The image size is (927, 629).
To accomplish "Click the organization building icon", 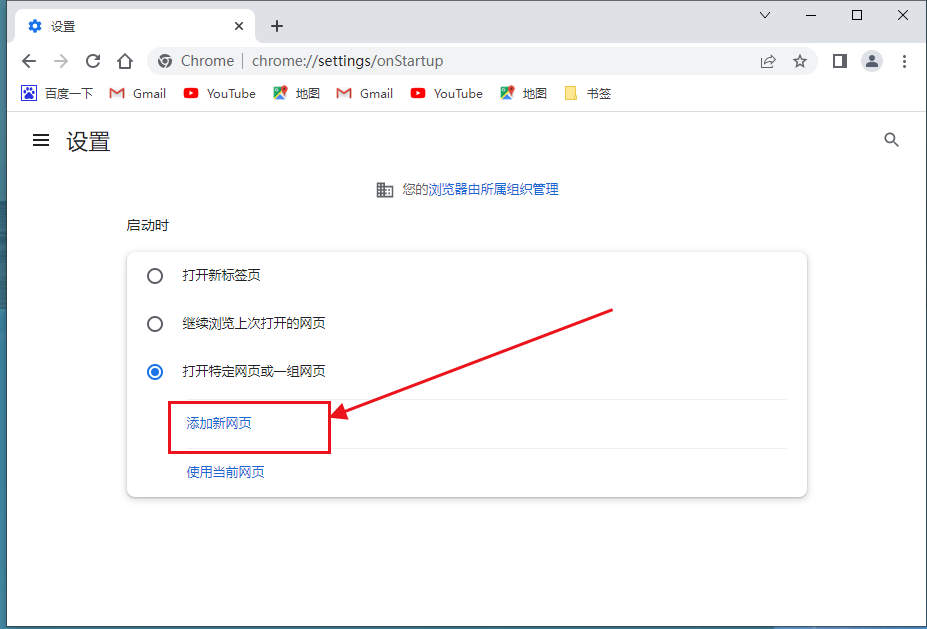I will [385, 190].
